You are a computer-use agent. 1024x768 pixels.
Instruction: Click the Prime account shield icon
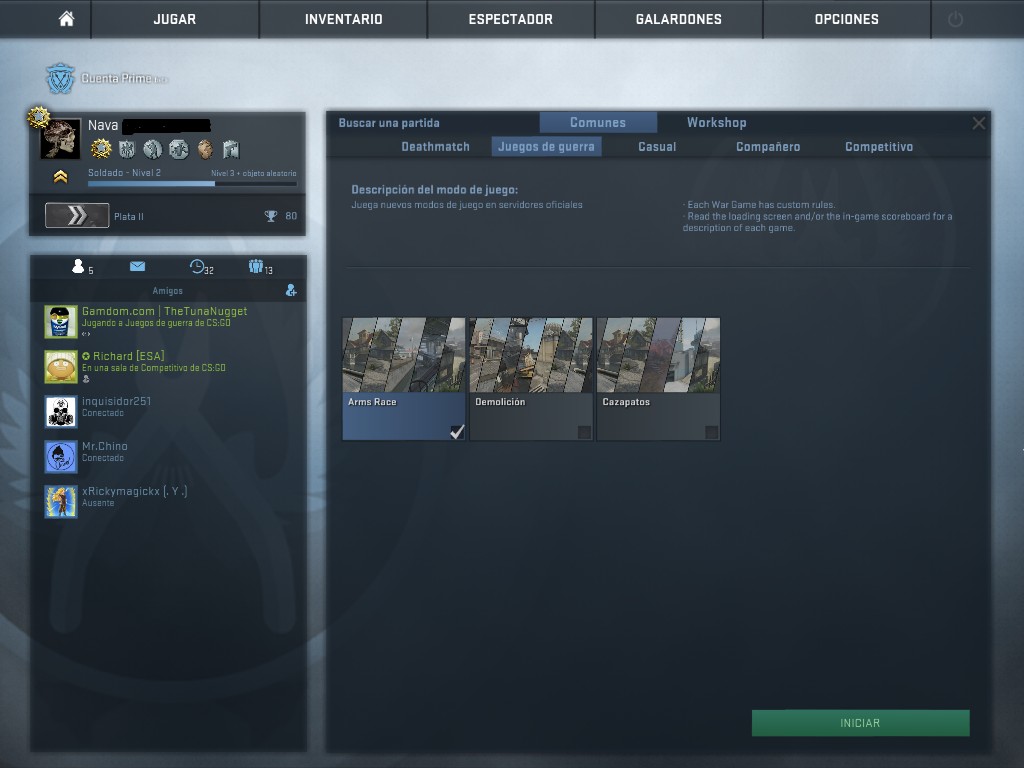click(x=61, y=78)
